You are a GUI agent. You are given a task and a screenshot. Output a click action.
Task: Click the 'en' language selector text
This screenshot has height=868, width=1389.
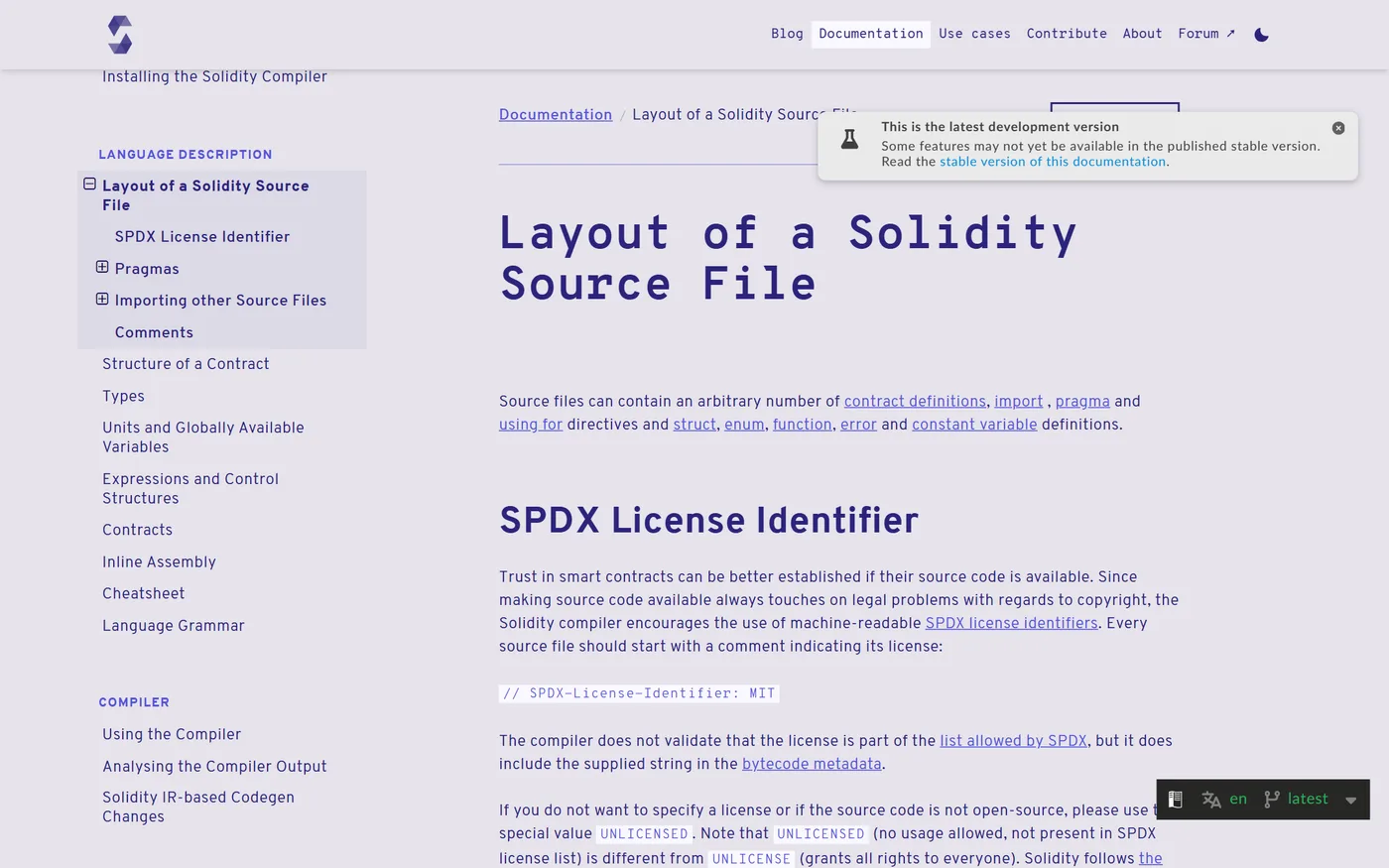[x=1238, y=800]
